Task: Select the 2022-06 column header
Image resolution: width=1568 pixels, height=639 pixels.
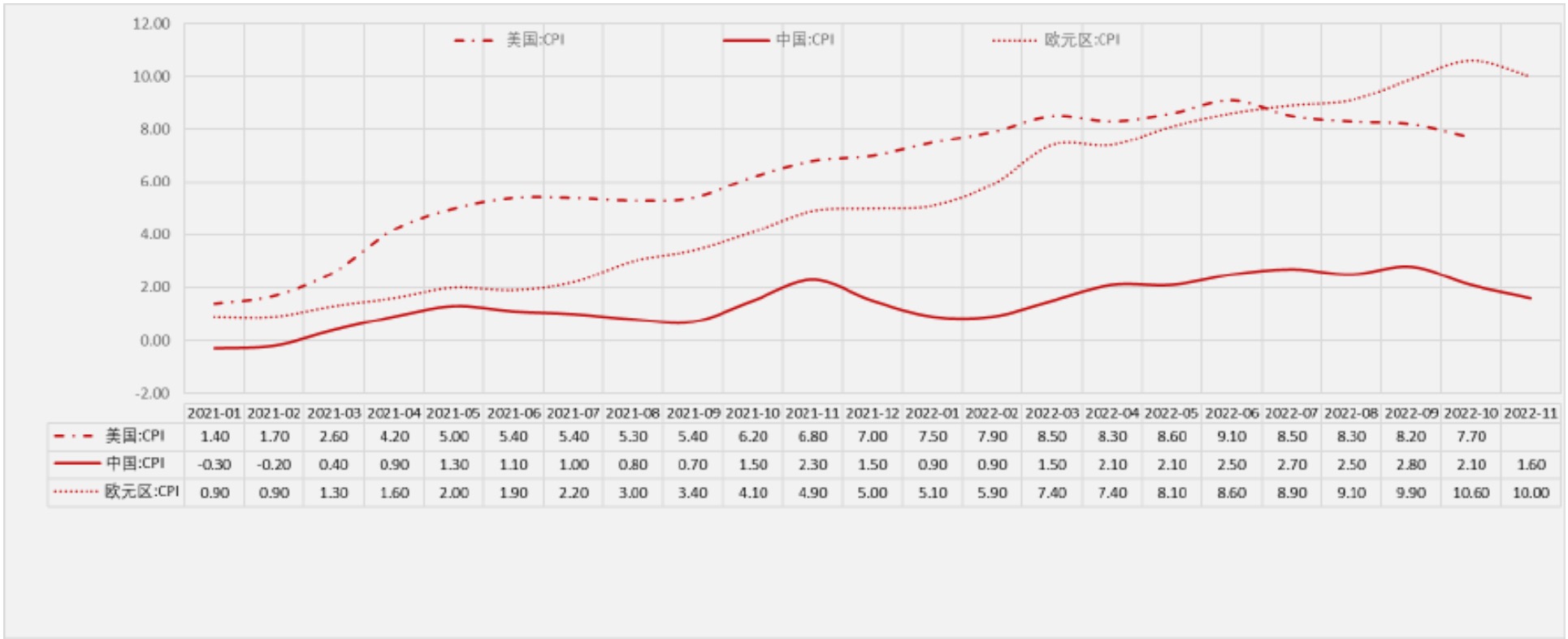Action: (1232, 413)
